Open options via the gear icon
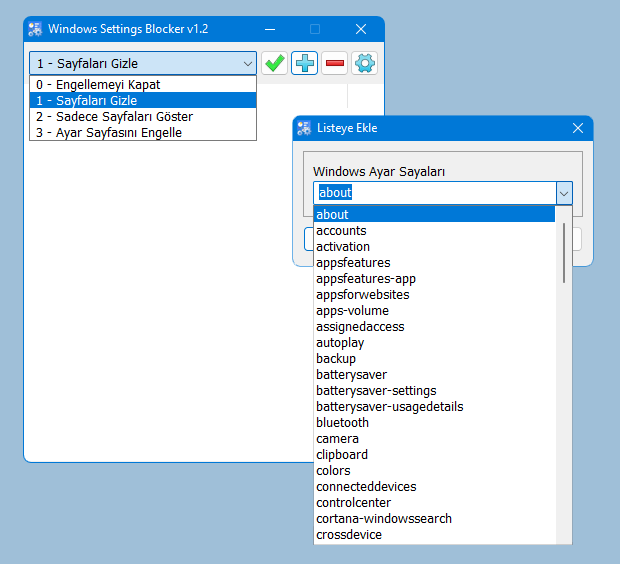Image resolution: width=620 pixels, height=564 pixels. pyautogui.click(x=365, y=63)
